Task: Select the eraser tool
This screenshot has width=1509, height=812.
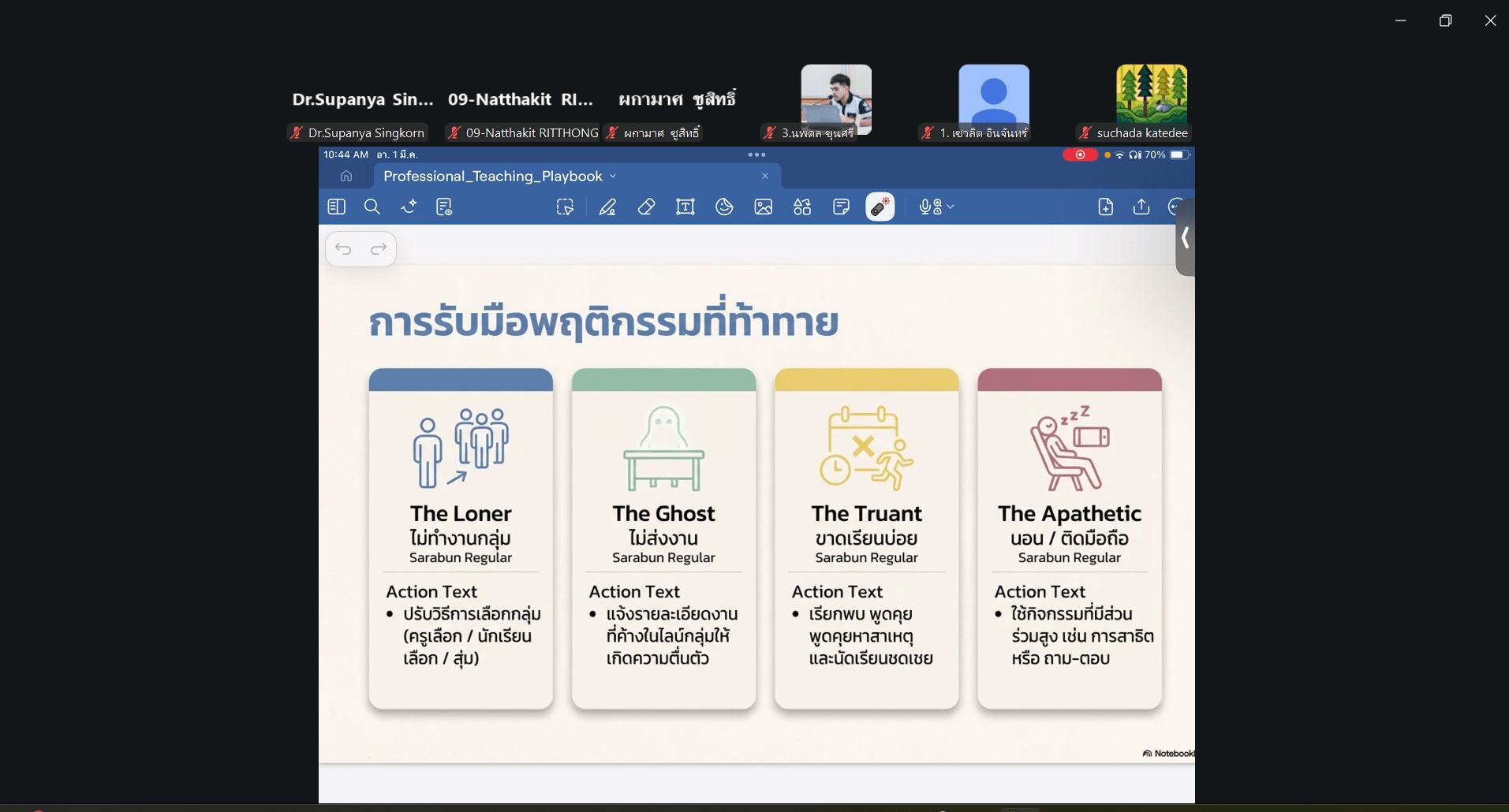Action: [x=646, y=207]
